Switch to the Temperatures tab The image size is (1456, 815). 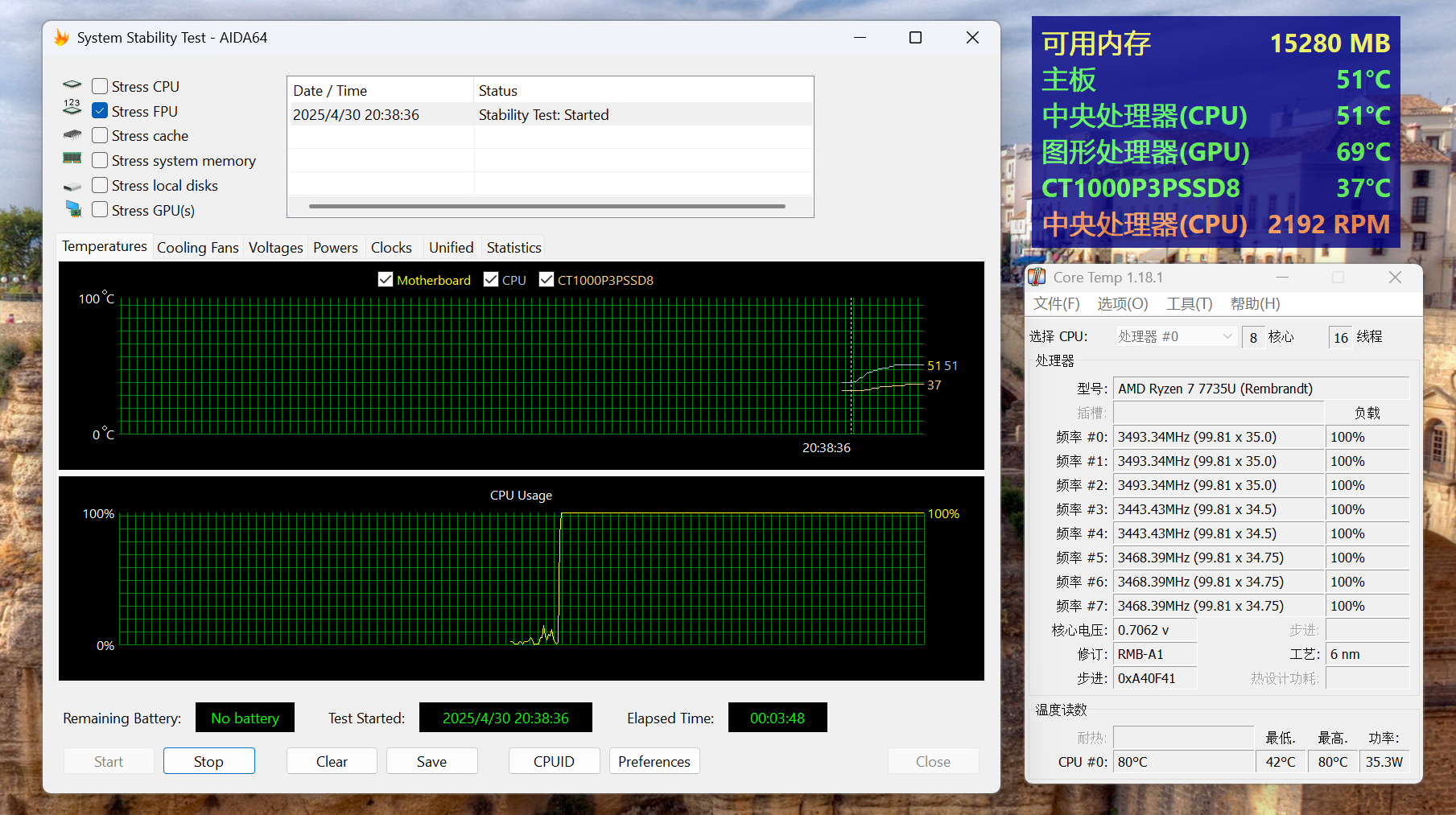coord(105,246)
